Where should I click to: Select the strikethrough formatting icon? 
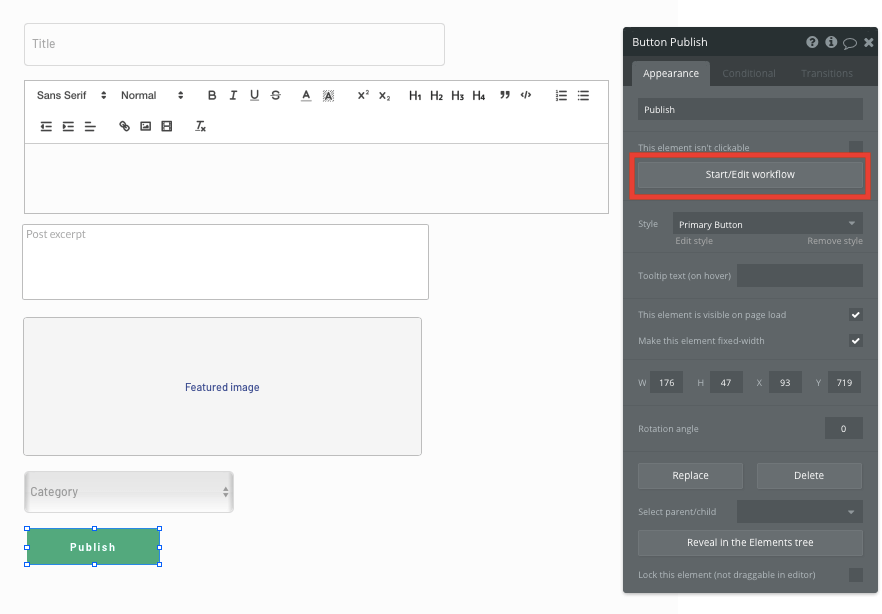tap(275, 95)
